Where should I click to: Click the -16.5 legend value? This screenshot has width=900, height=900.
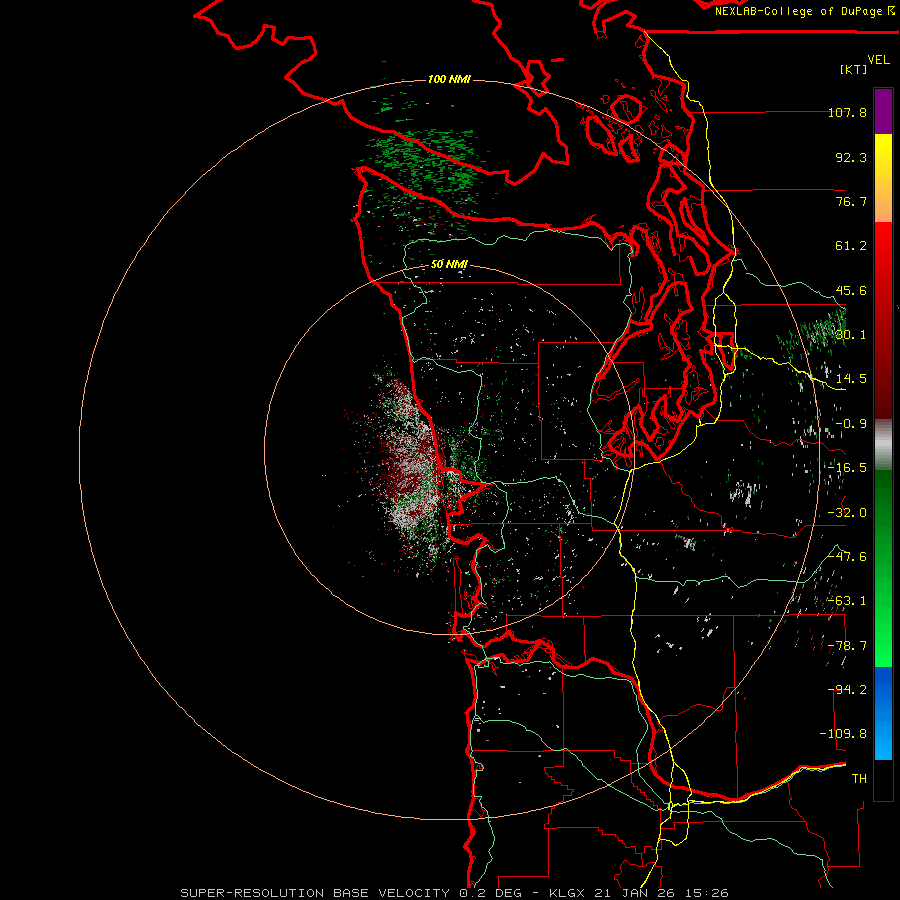(x=847, y=468)
